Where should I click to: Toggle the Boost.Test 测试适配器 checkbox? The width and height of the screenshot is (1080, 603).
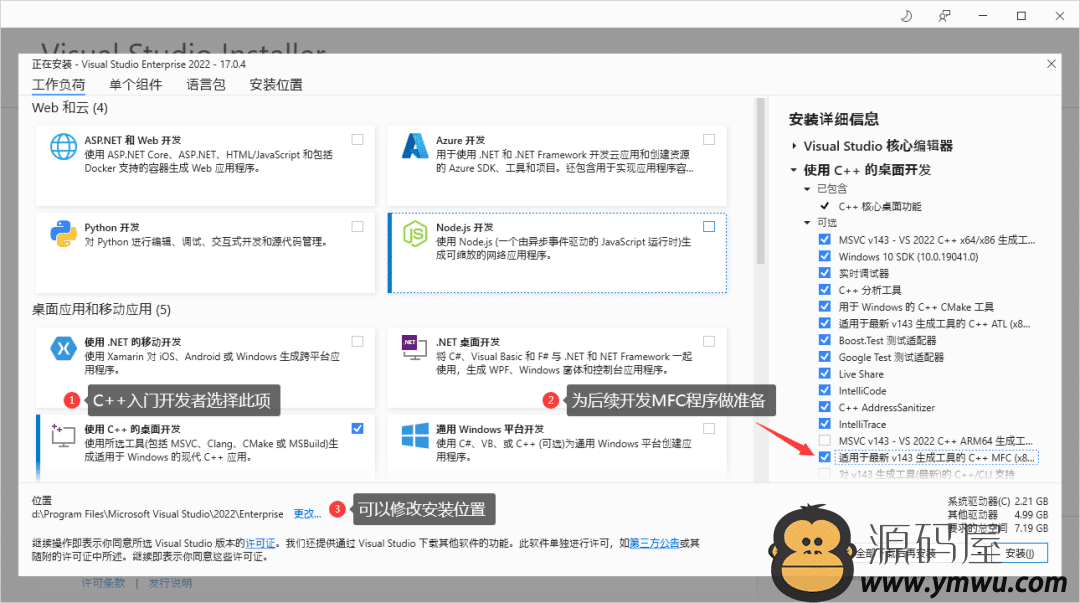824,340
